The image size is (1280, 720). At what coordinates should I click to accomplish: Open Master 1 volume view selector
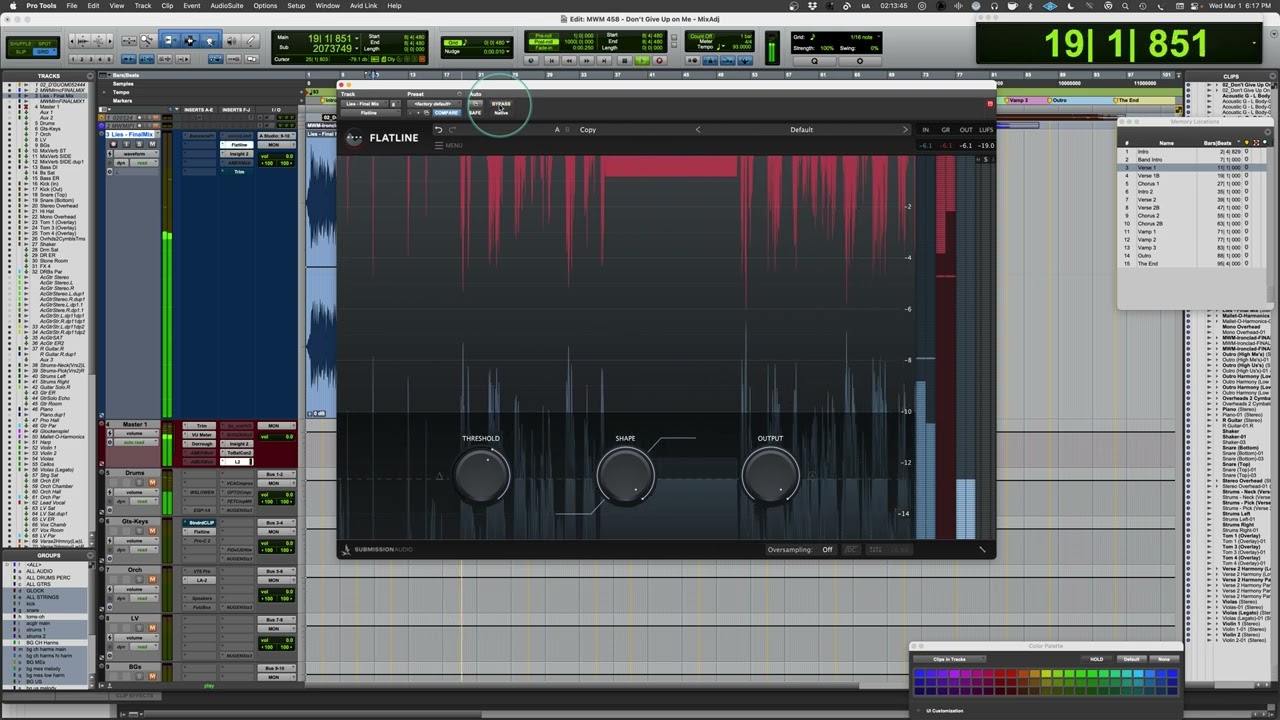point(134,434)
